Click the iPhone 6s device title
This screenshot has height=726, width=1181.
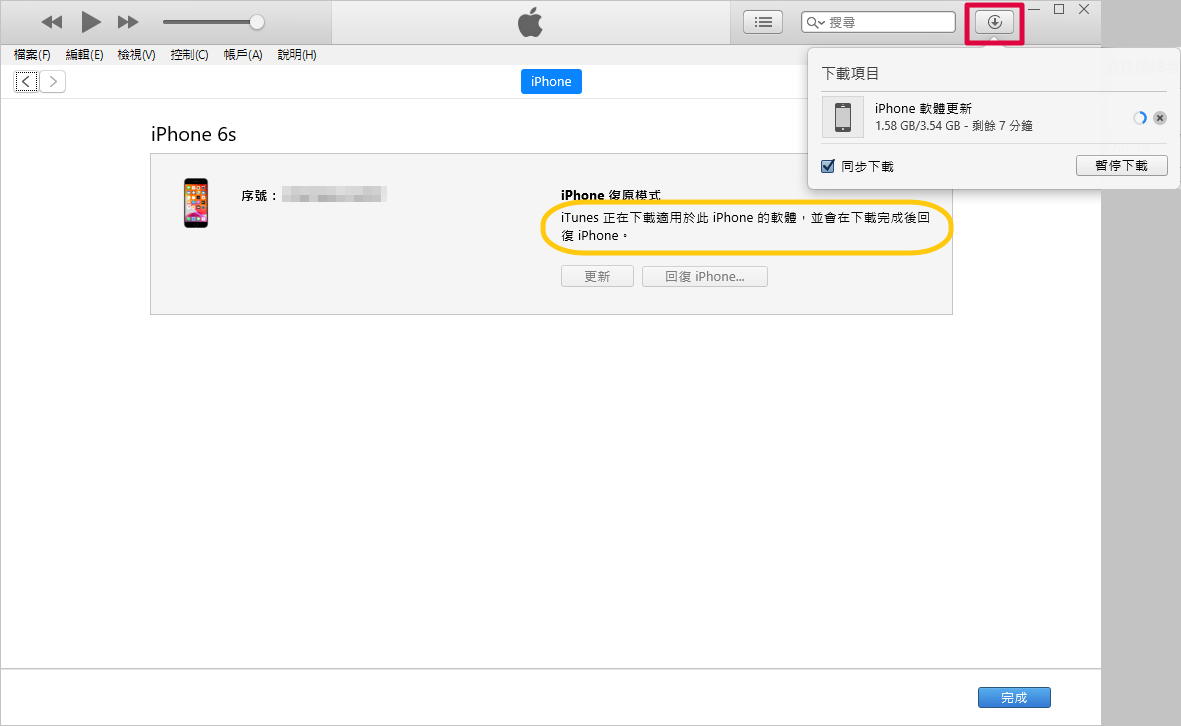tap(194, 134)
